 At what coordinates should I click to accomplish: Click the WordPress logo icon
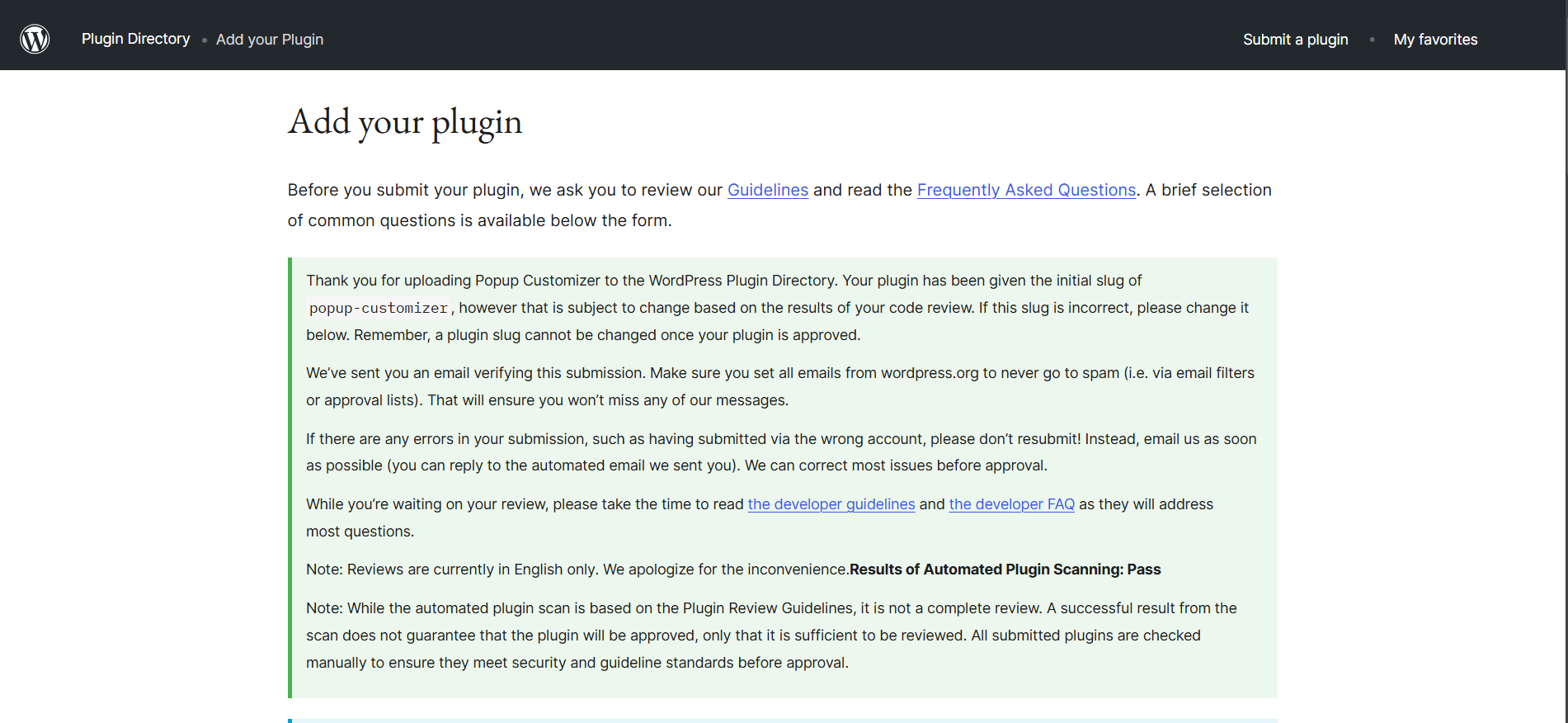point(35,39)
